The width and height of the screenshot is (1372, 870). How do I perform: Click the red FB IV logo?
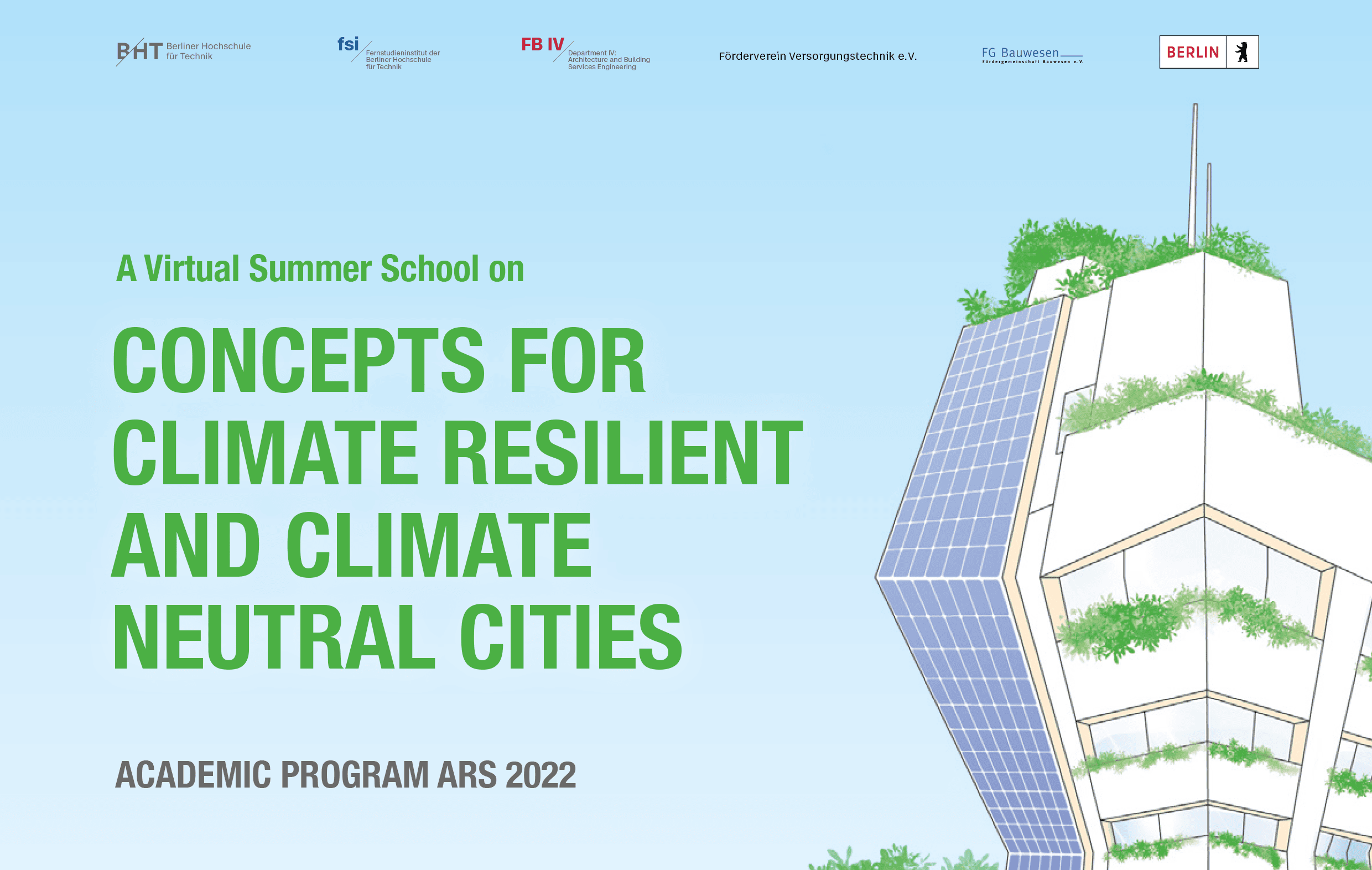point(542,44)
